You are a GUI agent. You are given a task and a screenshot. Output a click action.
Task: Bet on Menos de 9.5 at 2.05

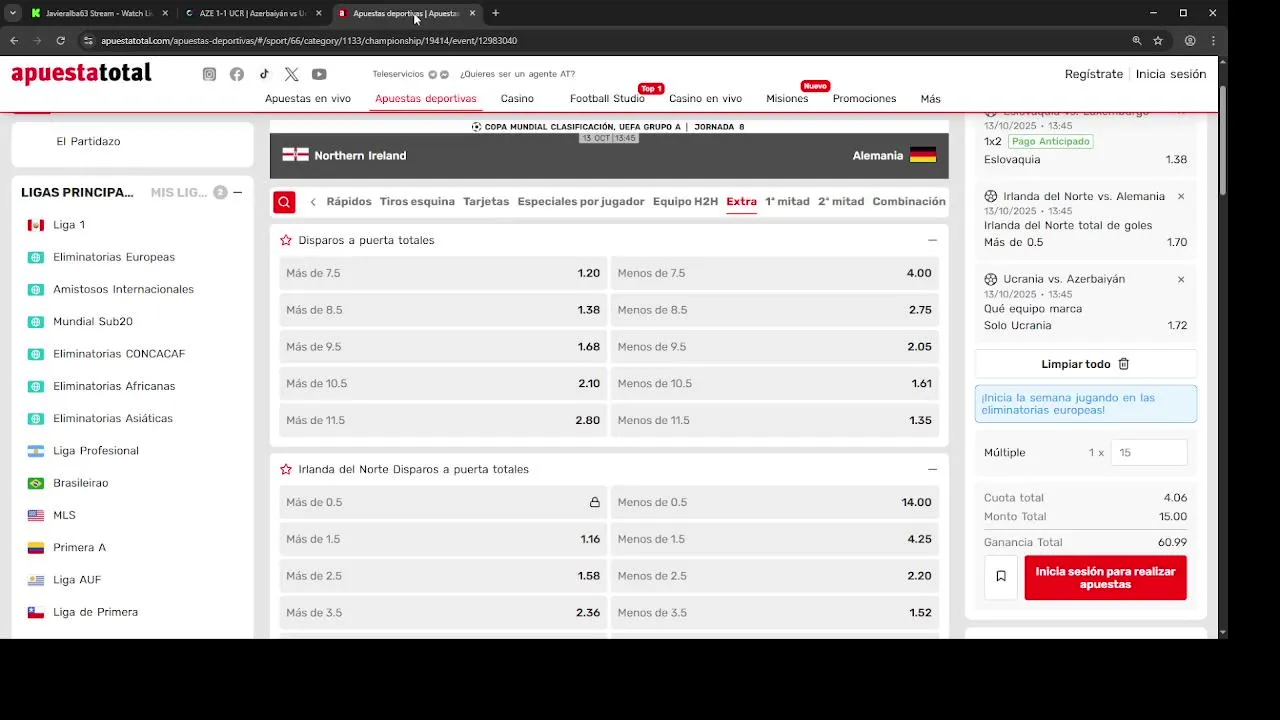click(x=775, y=347)
